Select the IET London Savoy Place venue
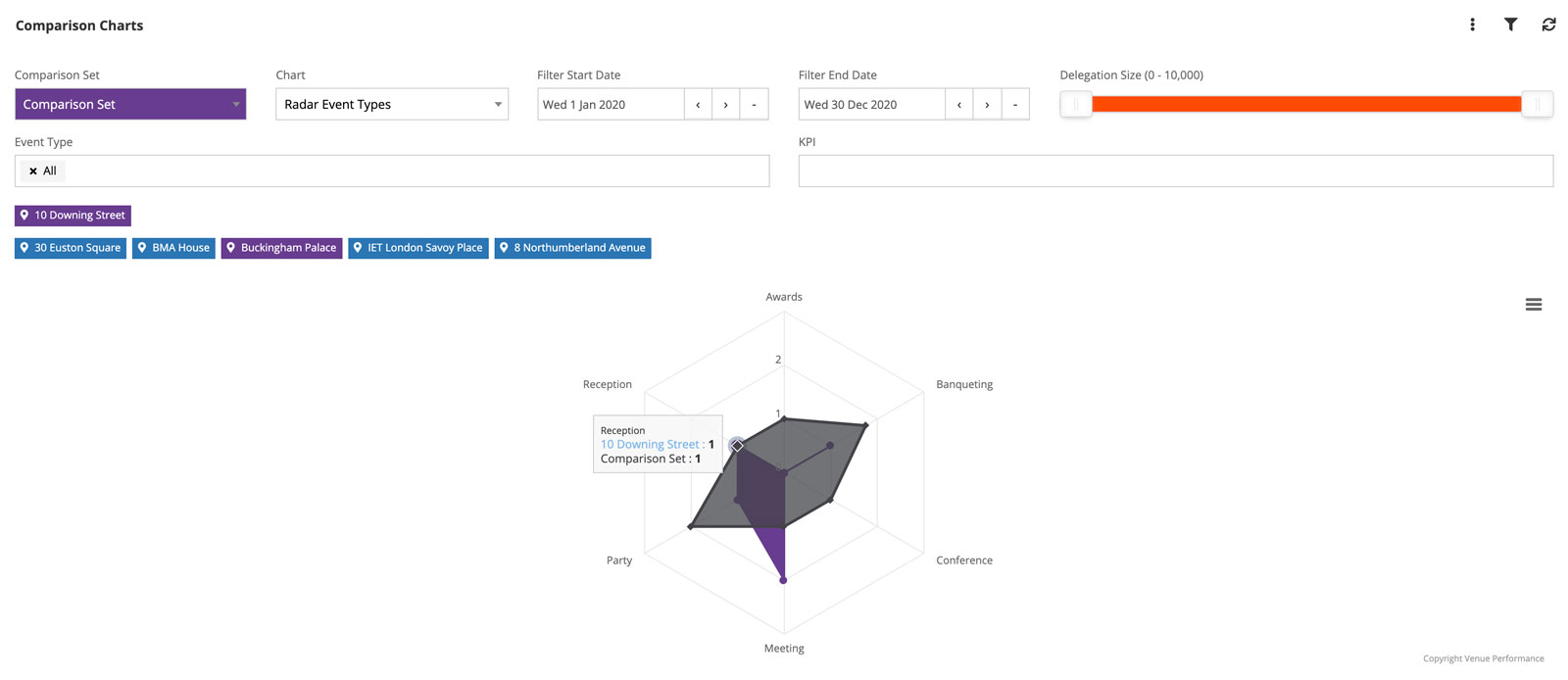This screenshot has height=680, width=1568. coord(417,248)
